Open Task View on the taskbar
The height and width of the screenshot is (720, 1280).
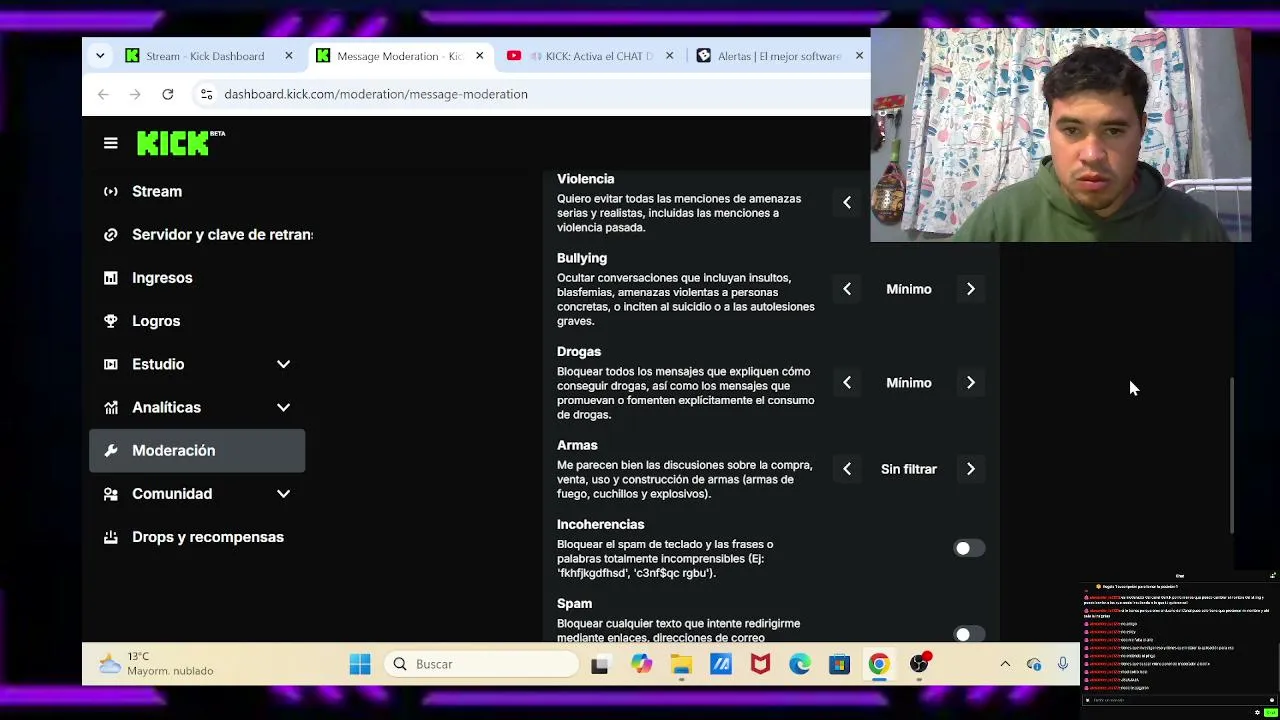click(600, 664)
